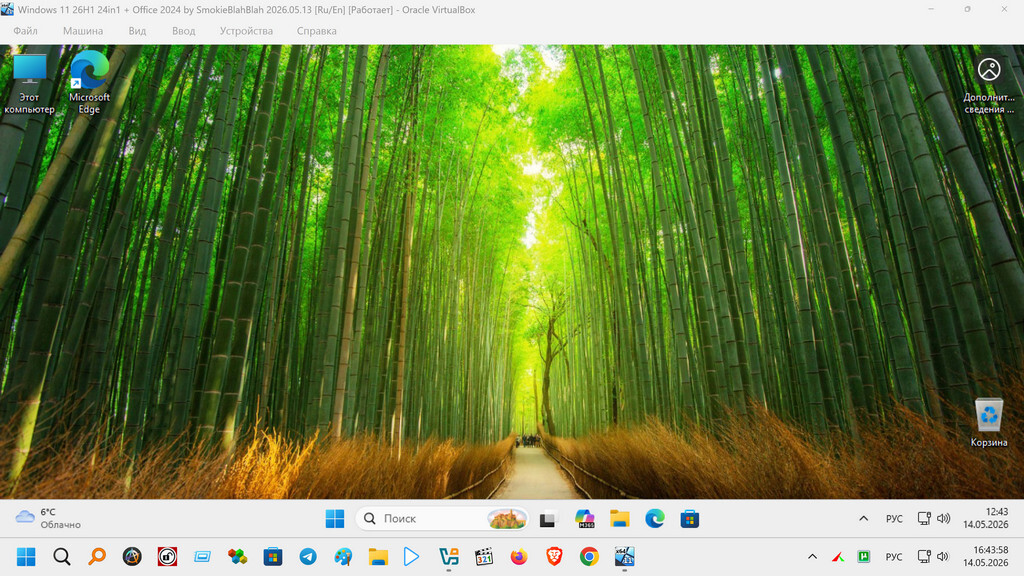
Task: Open the Машина menu
Action: pyautogui.click(x=83, y=31)
